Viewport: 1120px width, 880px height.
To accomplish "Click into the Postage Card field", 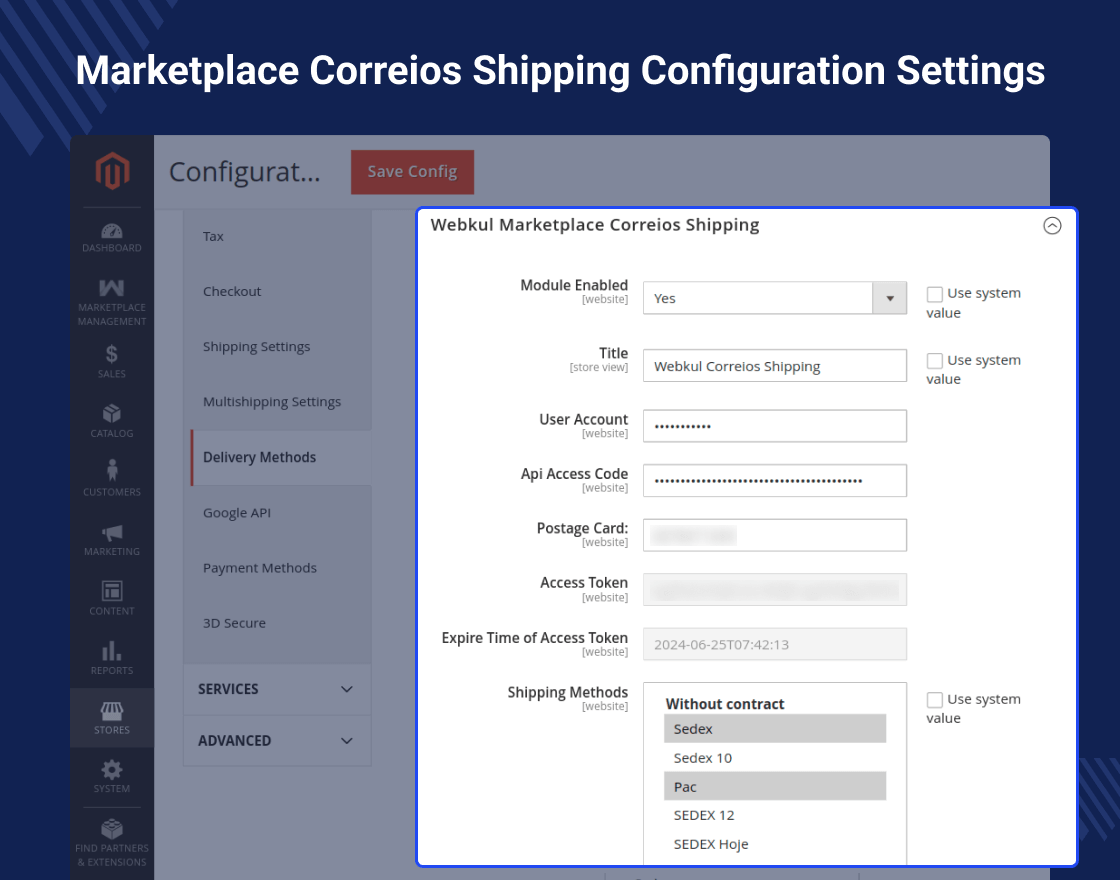I will 775,535.
